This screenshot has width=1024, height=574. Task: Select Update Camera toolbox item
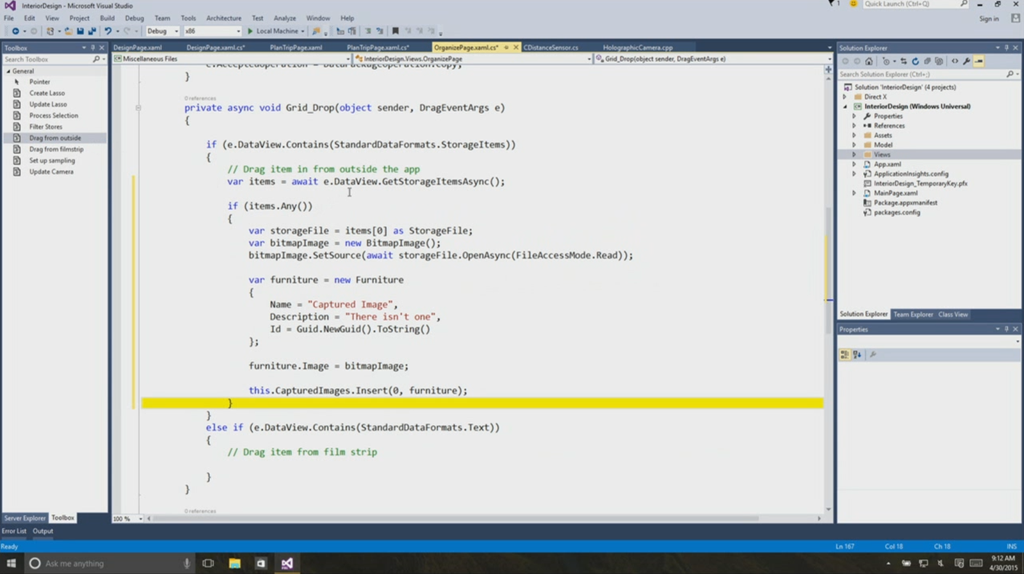point(51,172)
